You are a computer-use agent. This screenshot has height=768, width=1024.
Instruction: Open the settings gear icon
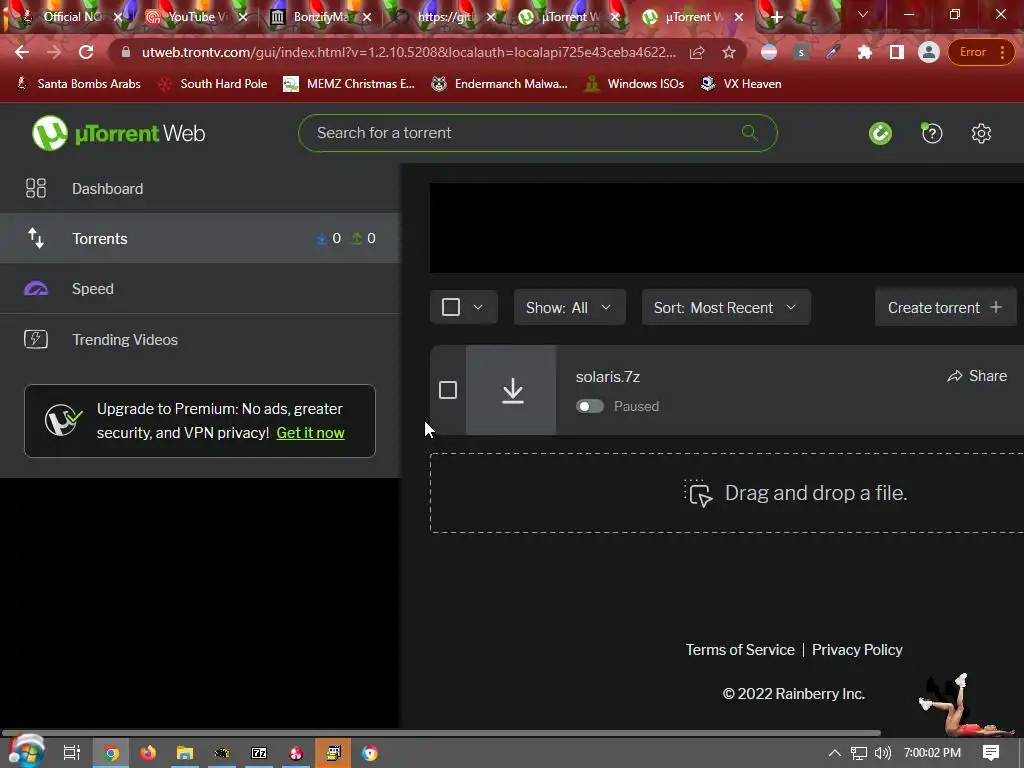click(981, 133)
